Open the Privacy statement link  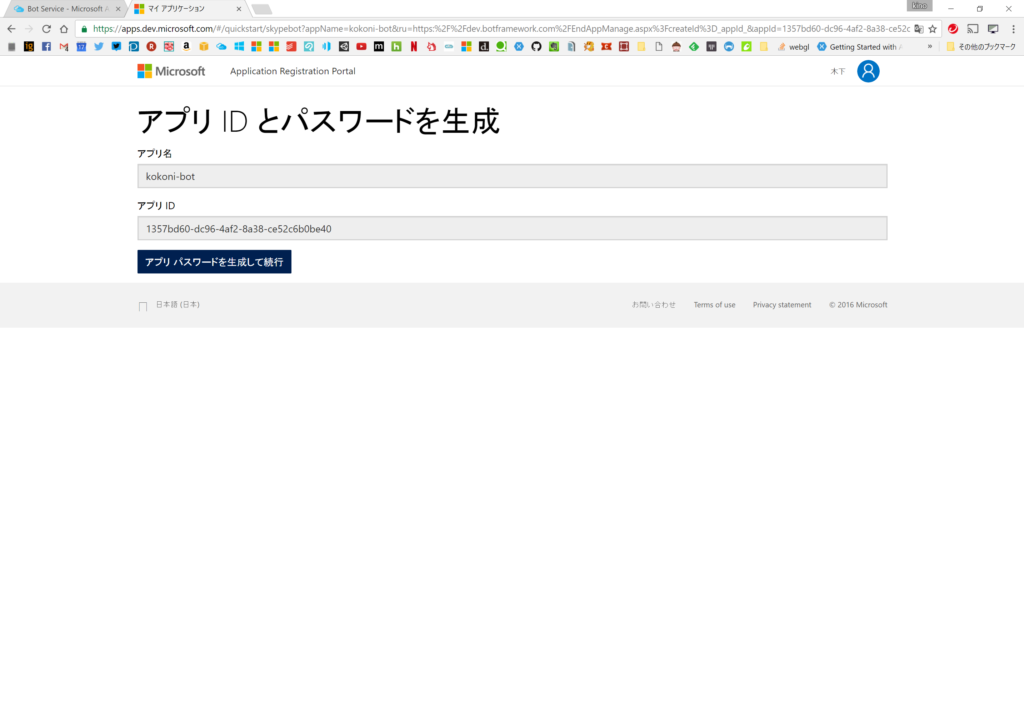coord(782,305)
